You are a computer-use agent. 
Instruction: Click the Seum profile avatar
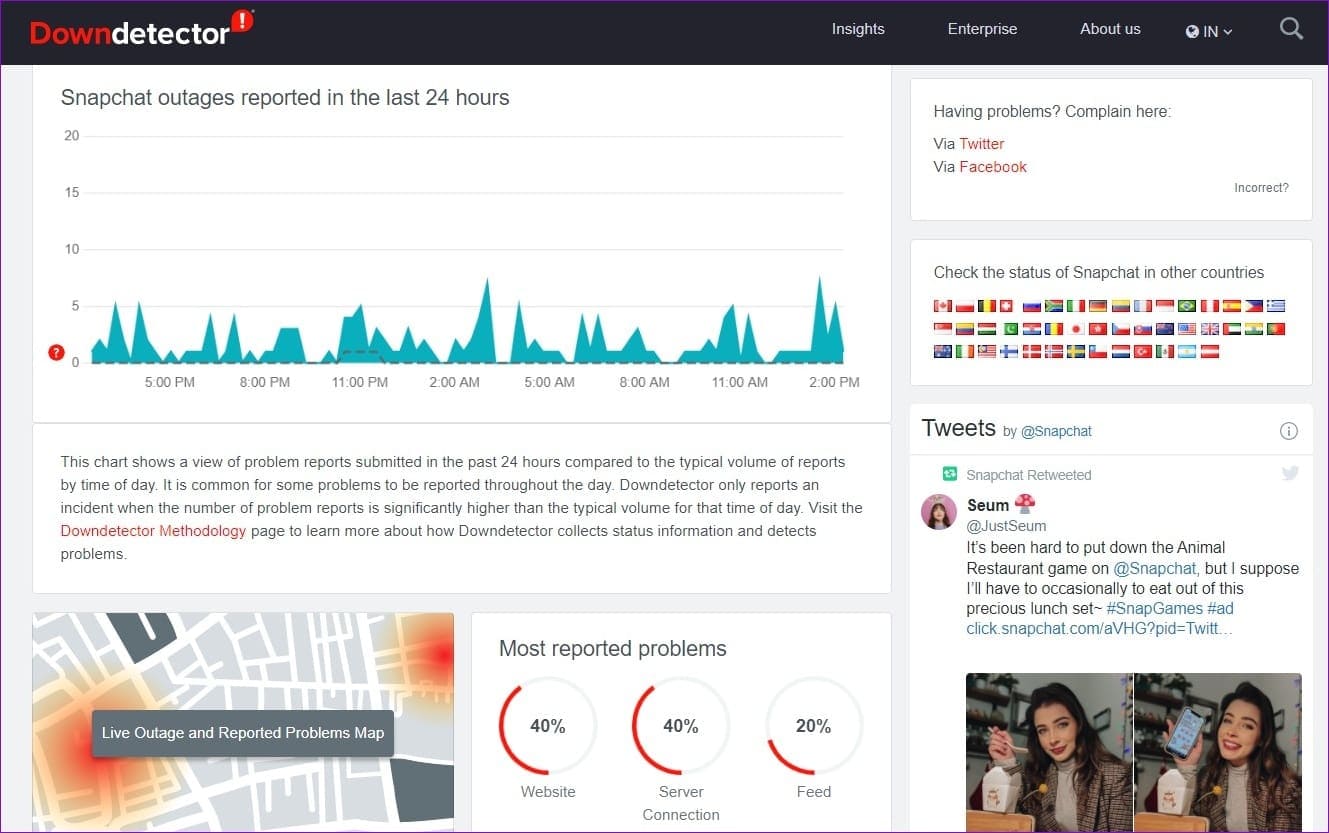coord(938,511)
